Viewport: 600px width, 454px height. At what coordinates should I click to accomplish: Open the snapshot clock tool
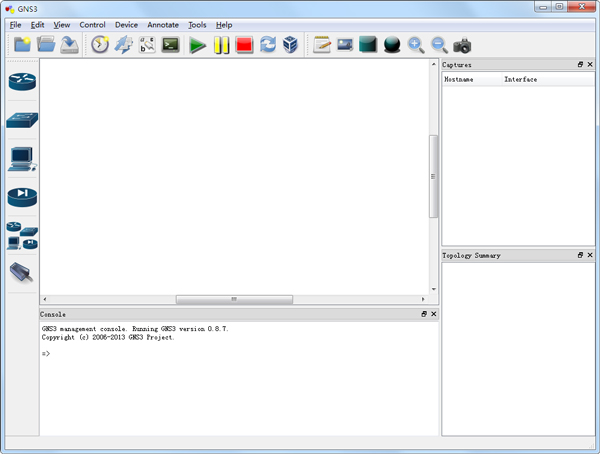tap(100, 45)
